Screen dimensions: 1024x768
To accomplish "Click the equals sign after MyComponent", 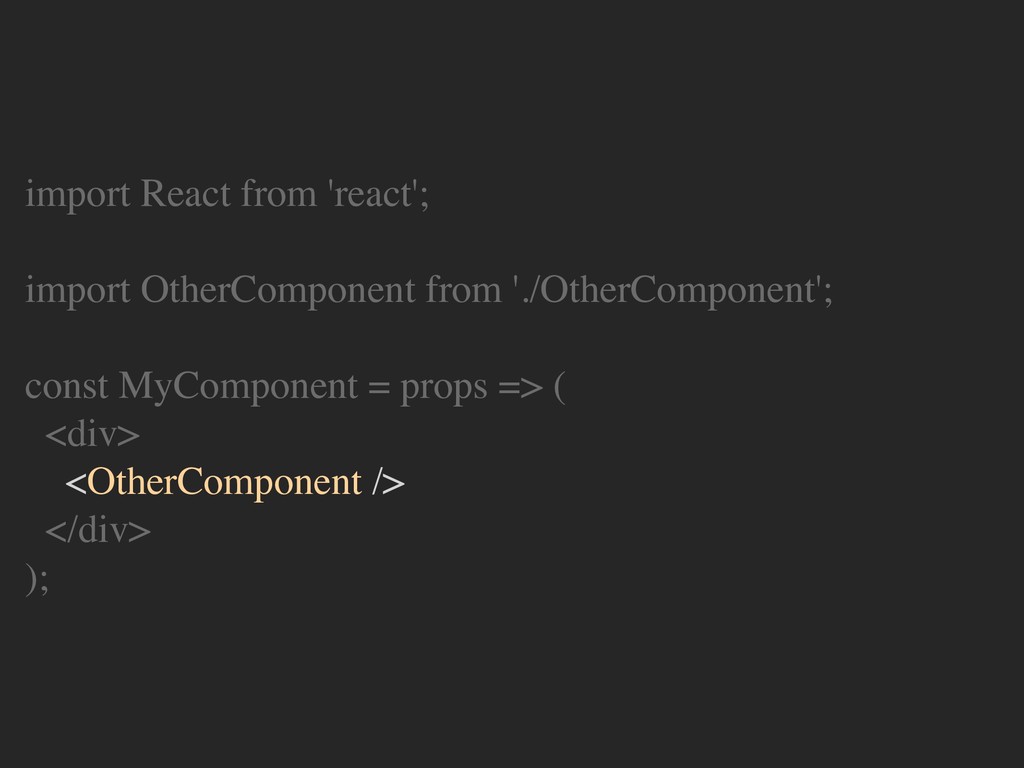I will tap(379, 387).
